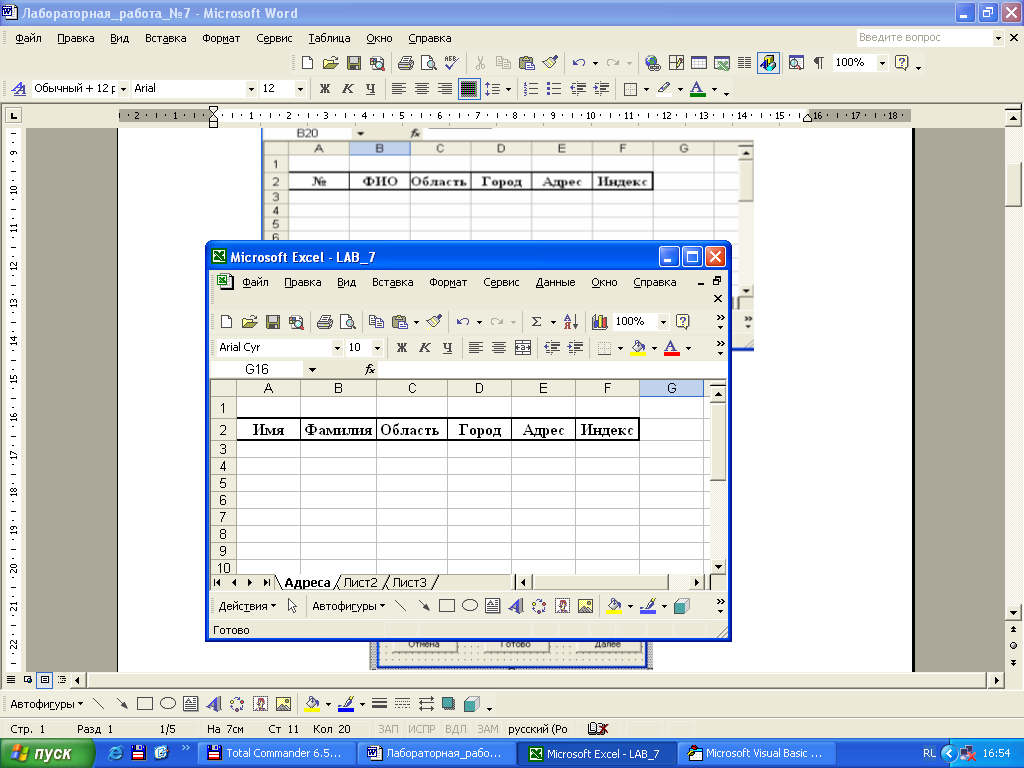Click Bulleted list icon in Word toolbar
The width and height of the screenshot is (1024, 768).
tap(554, 88)
